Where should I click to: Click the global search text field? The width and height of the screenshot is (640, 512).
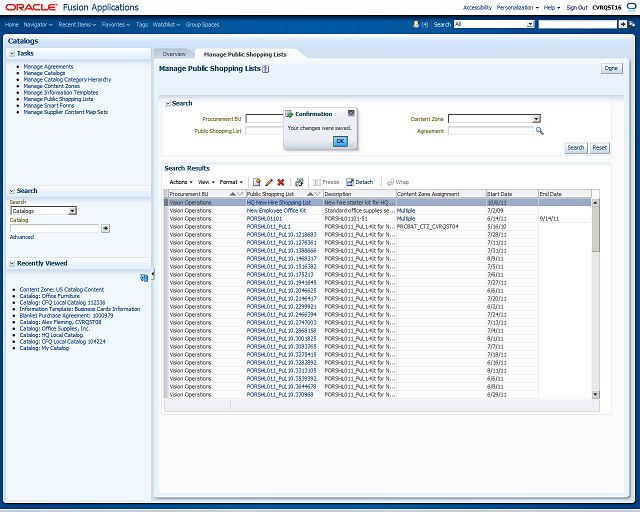(x=578, y=24)
